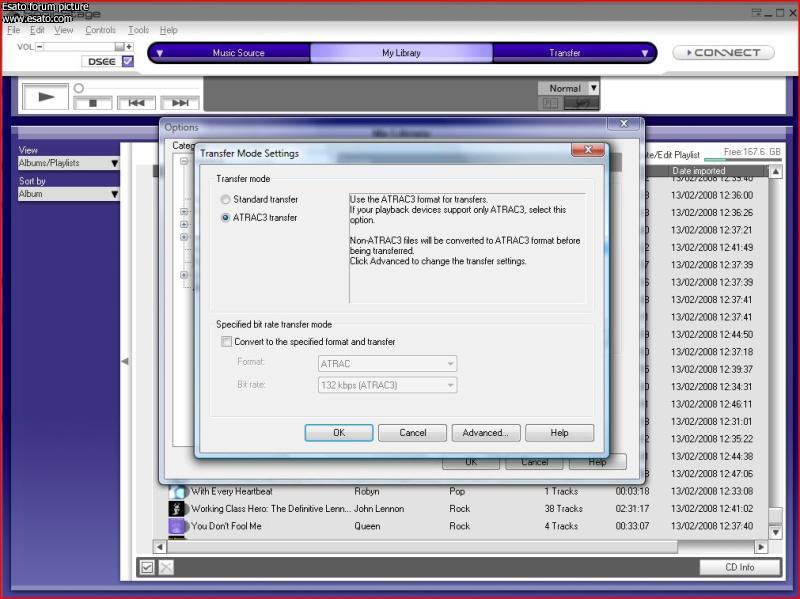Viewport: 800px width, 599px height.
Task: Click the "Free:167.6 GB" storage indicator
Action: 752,153
